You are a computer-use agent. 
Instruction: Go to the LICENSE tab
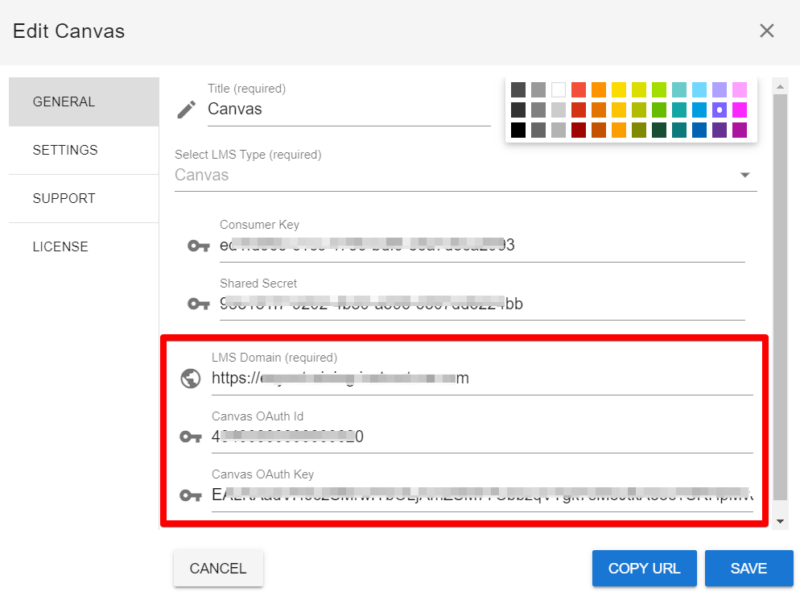60,247
